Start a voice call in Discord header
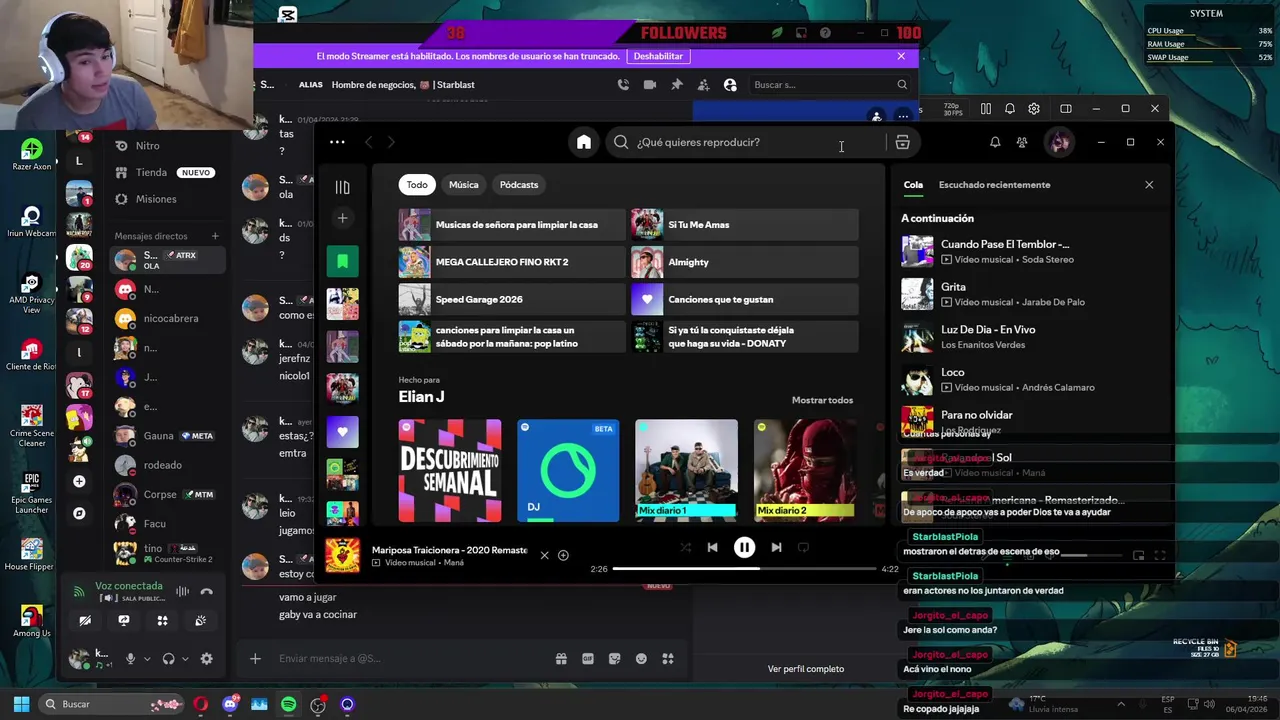Screen dimensions: 1280x720 623,85
